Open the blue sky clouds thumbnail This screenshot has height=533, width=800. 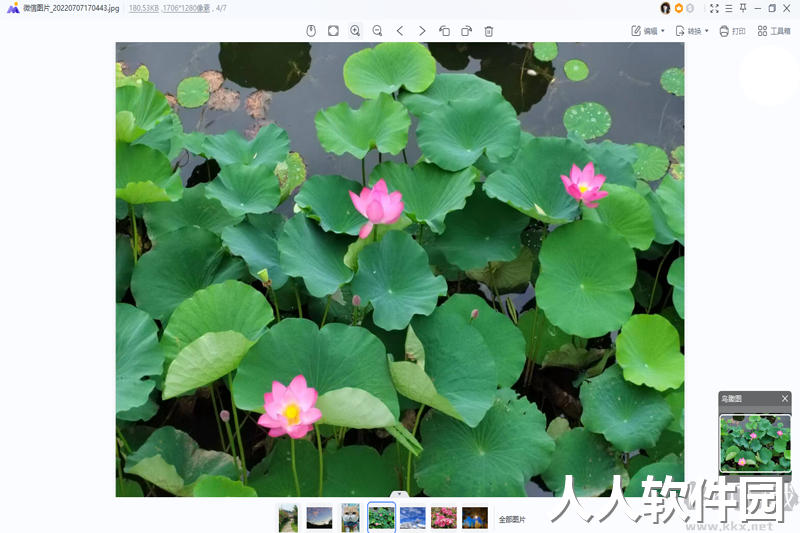pyautogui.click(x=413, y=518)
